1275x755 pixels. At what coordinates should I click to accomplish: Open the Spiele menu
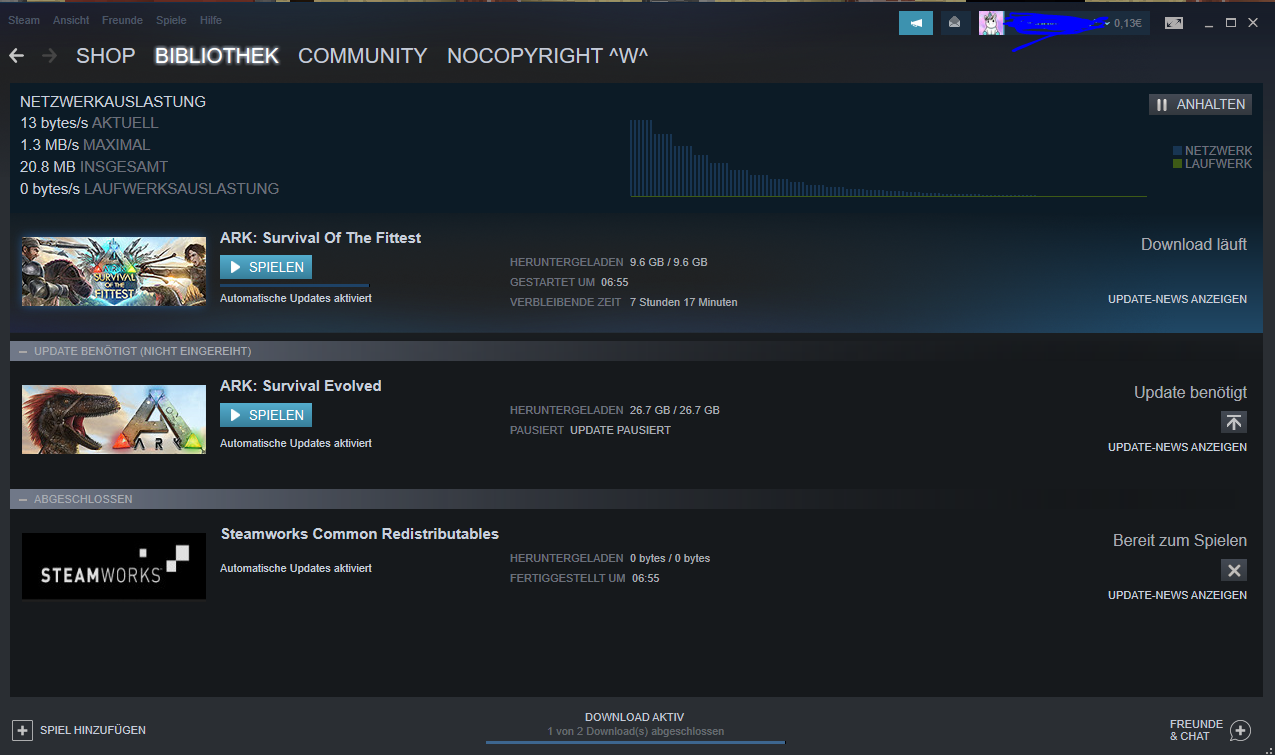(171, 20)
